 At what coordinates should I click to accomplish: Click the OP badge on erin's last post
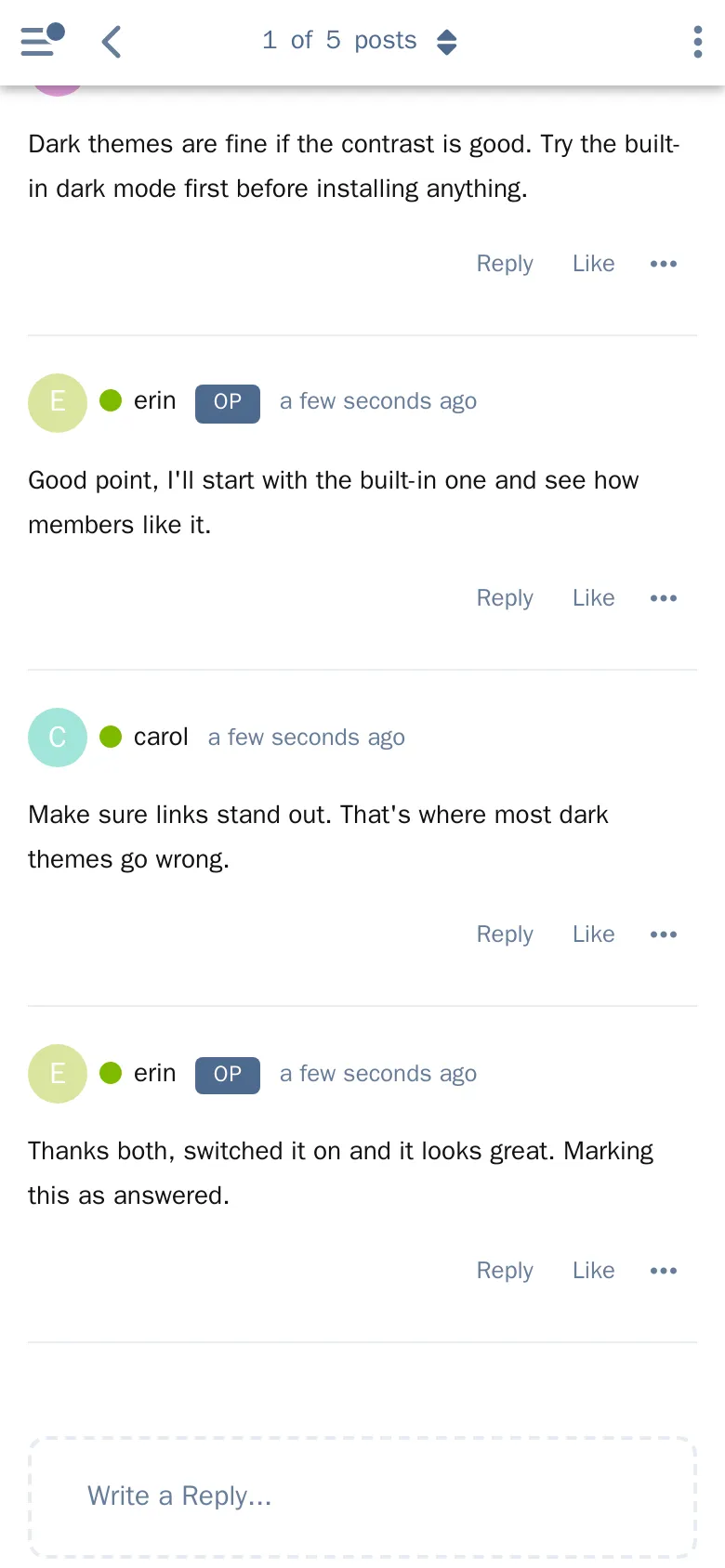tap(228, 1075)
